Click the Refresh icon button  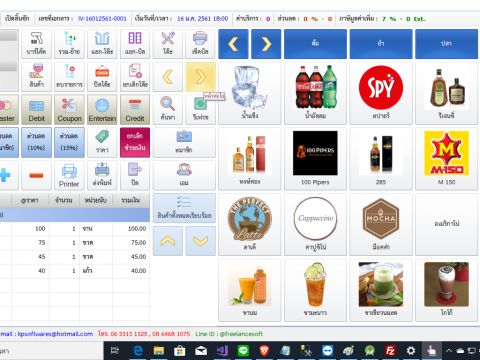[200, 110]
